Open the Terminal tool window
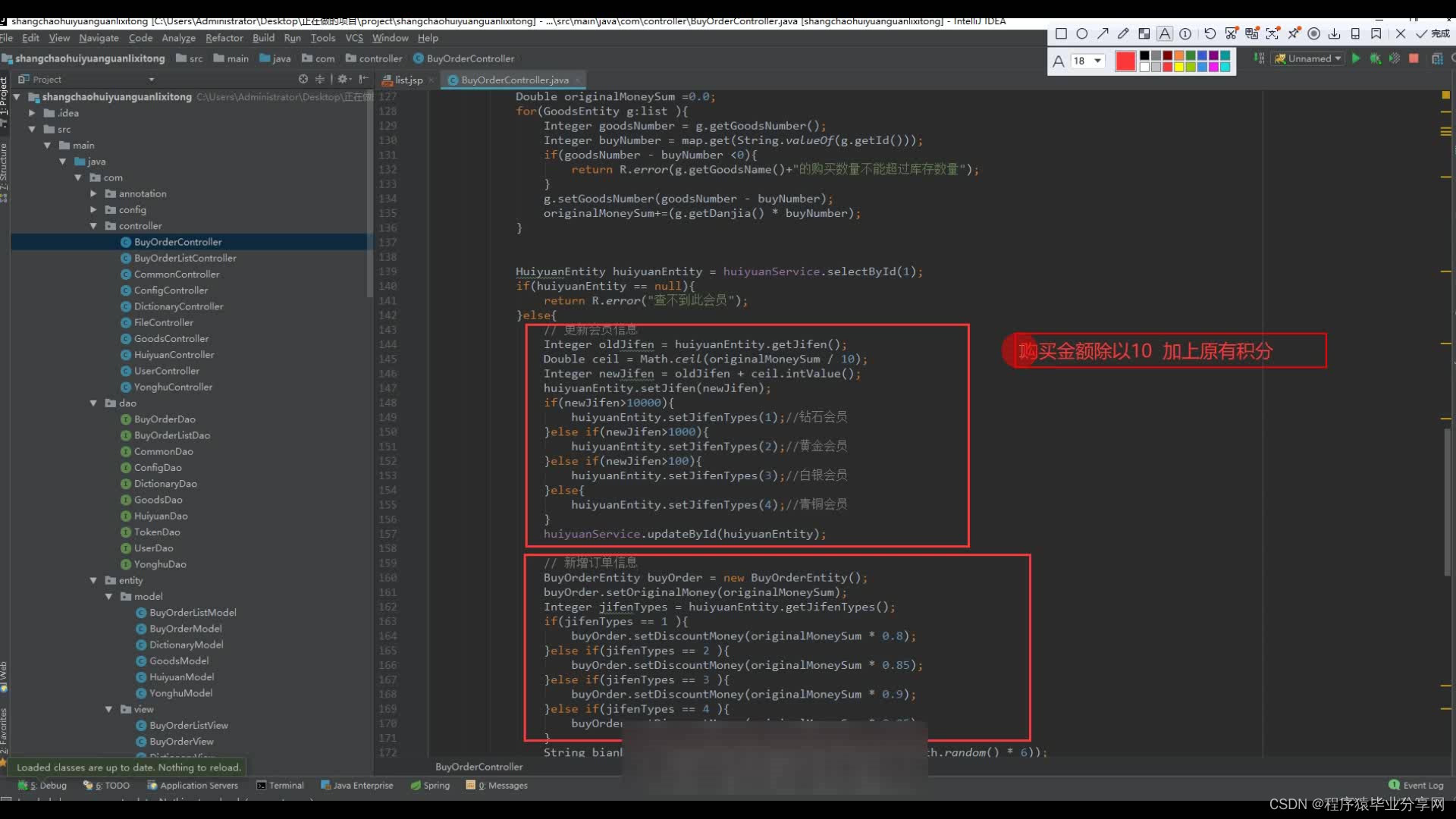 point(280,786)
